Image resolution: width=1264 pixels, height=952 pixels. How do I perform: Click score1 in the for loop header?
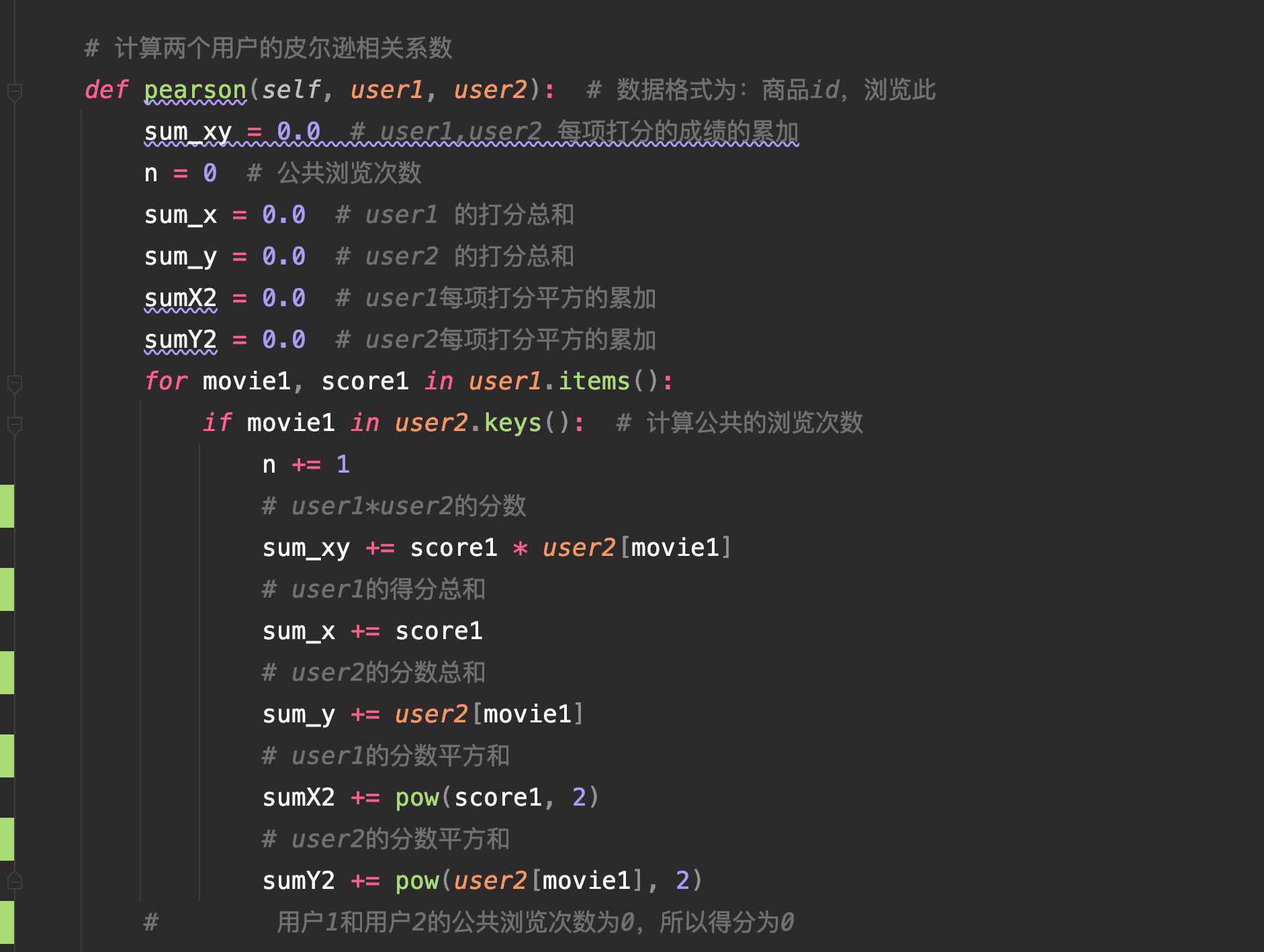click(x=365, y=381)
